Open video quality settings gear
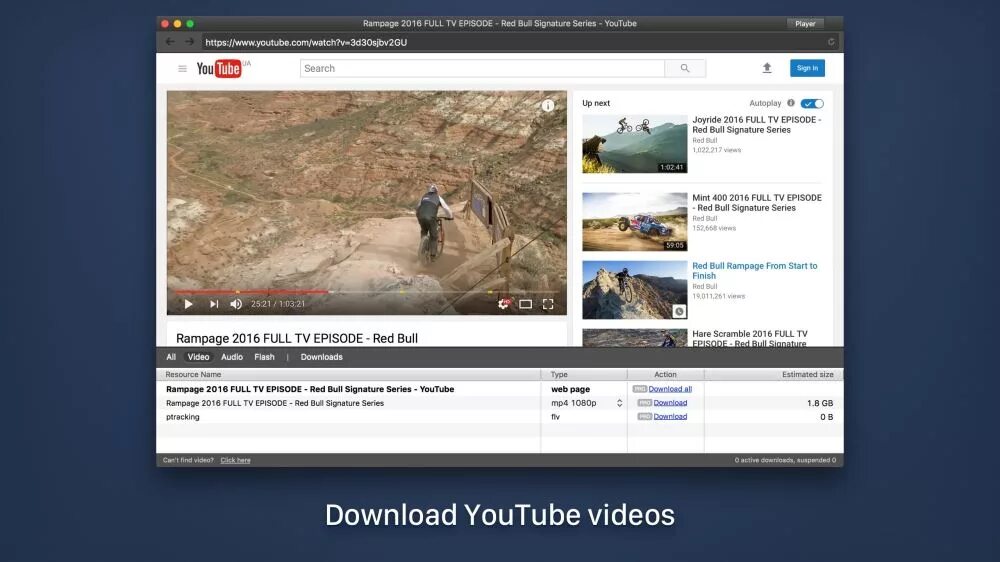 point(504,304)
